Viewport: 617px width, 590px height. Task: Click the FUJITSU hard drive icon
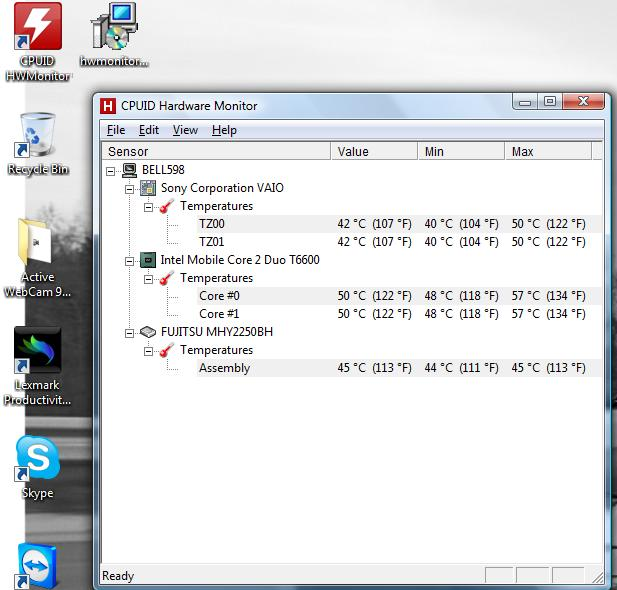[x=148, y=332]
